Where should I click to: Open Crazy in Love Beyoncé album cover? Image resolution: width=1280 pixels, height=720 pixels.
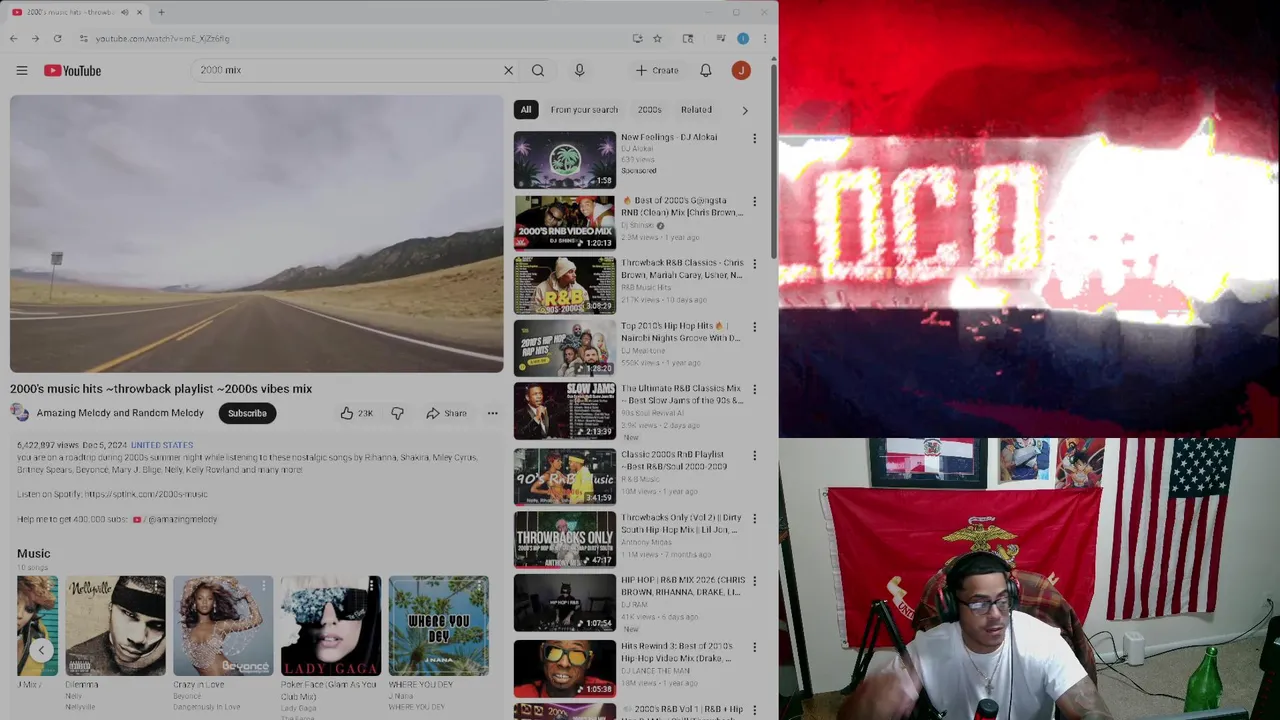coord(223,626)
